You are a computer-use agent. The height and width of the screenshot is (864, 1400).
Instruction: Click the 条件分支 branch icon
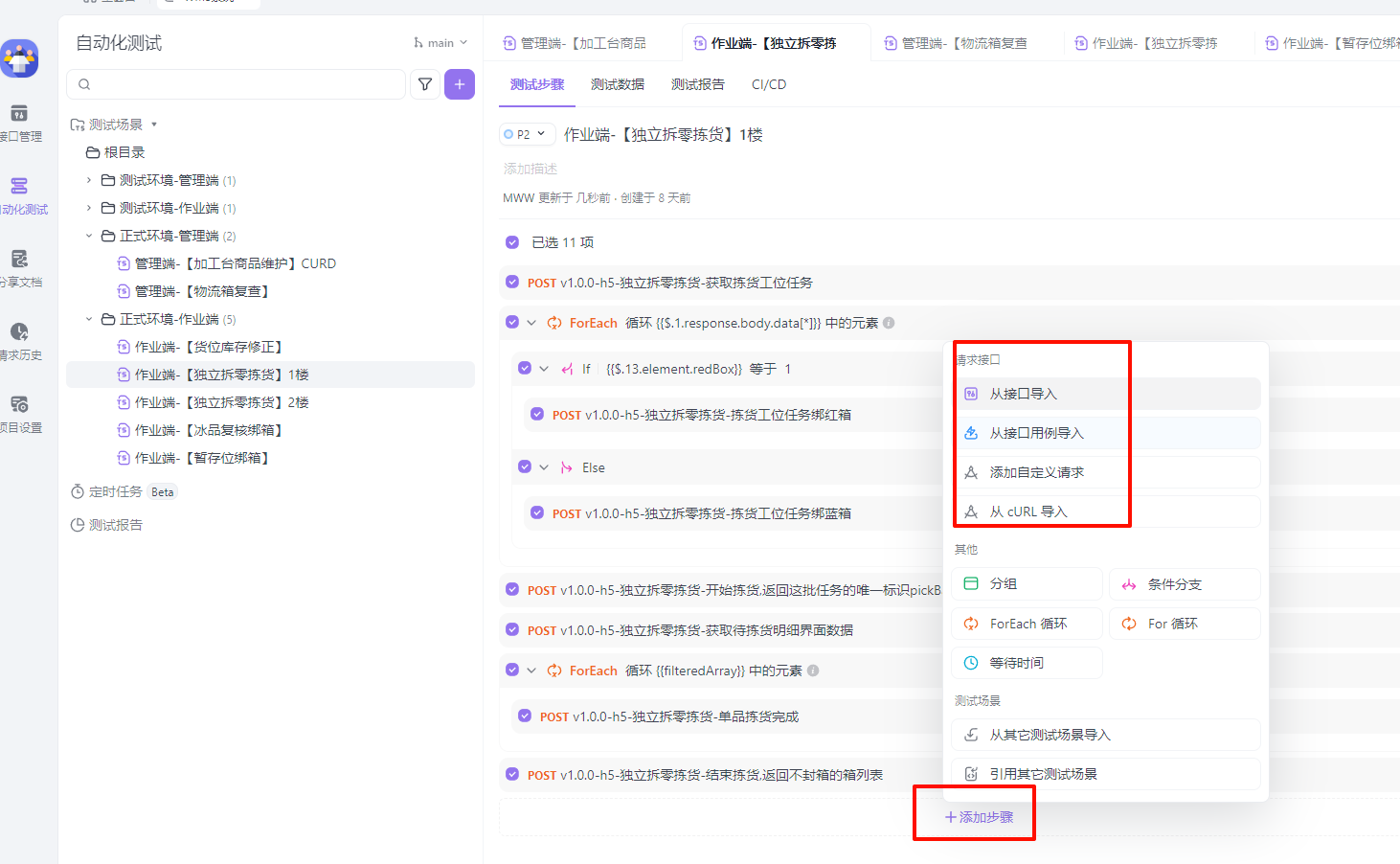click(x=1129, y=584)
